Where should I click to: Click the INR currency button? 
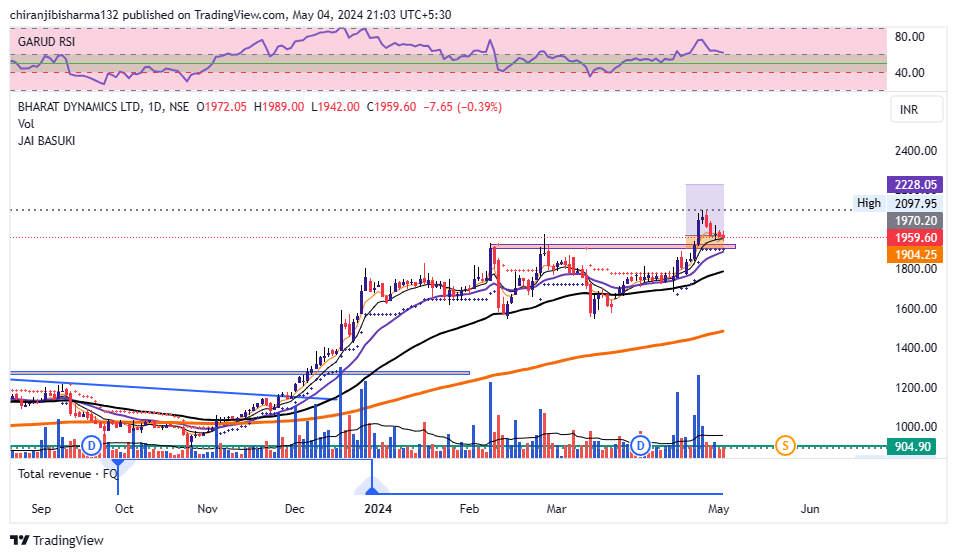click(916, 110)
